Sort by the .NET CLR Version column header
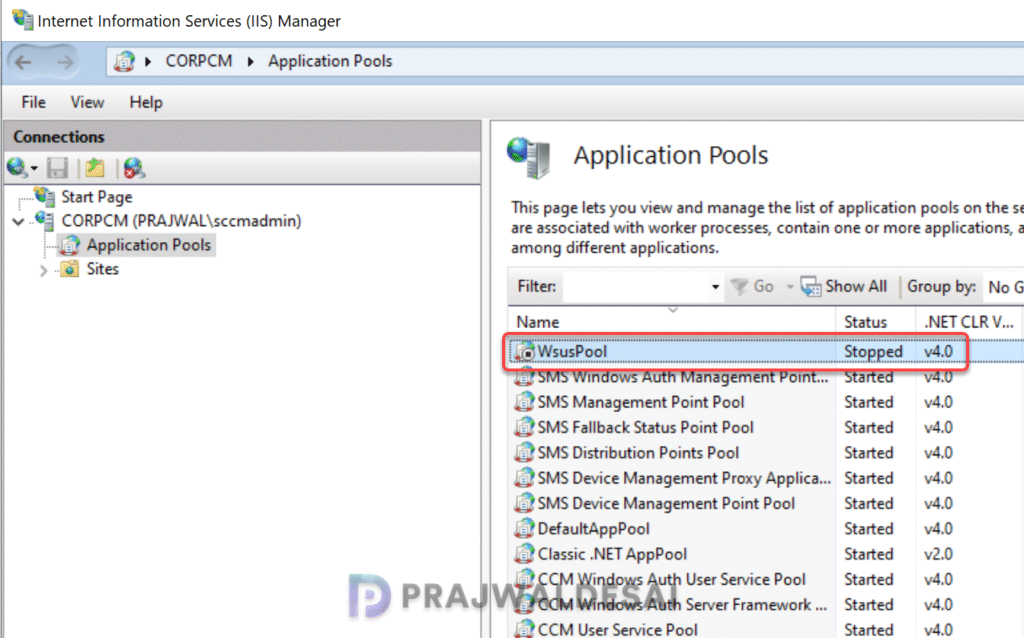 point(969,322)
